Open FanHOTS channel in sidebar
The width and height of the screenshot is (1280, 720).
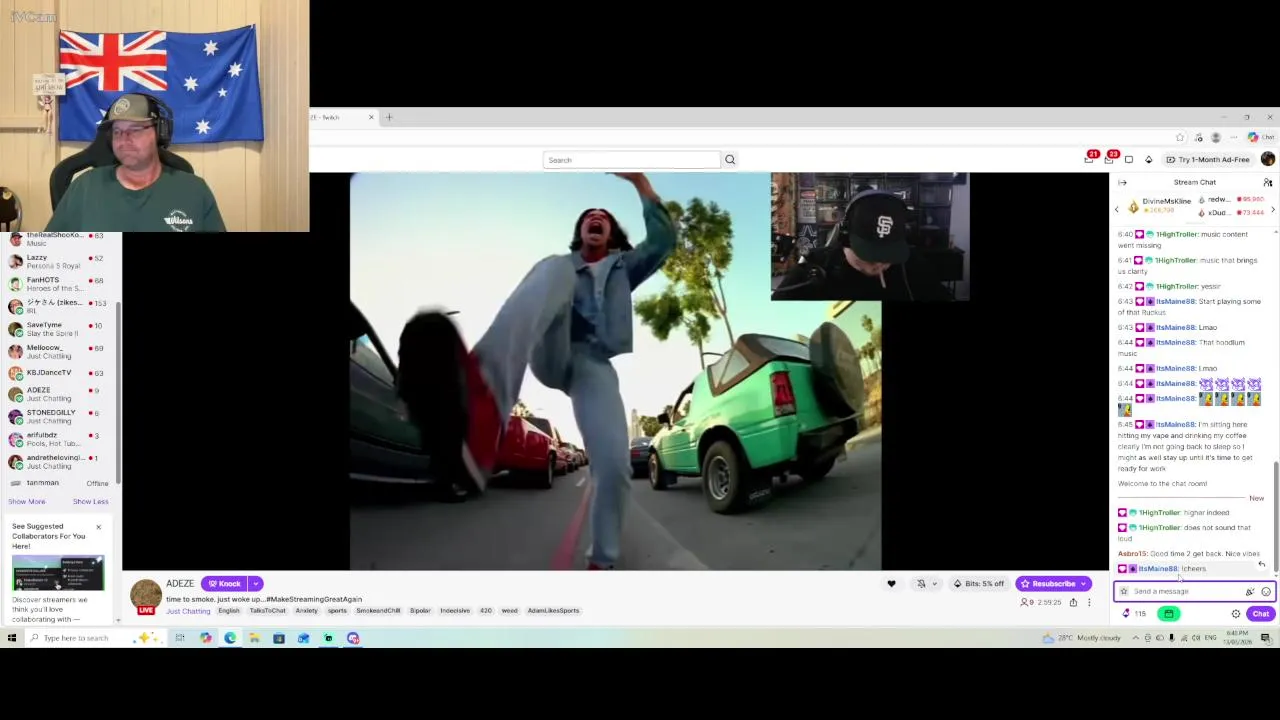pos(58,284)
